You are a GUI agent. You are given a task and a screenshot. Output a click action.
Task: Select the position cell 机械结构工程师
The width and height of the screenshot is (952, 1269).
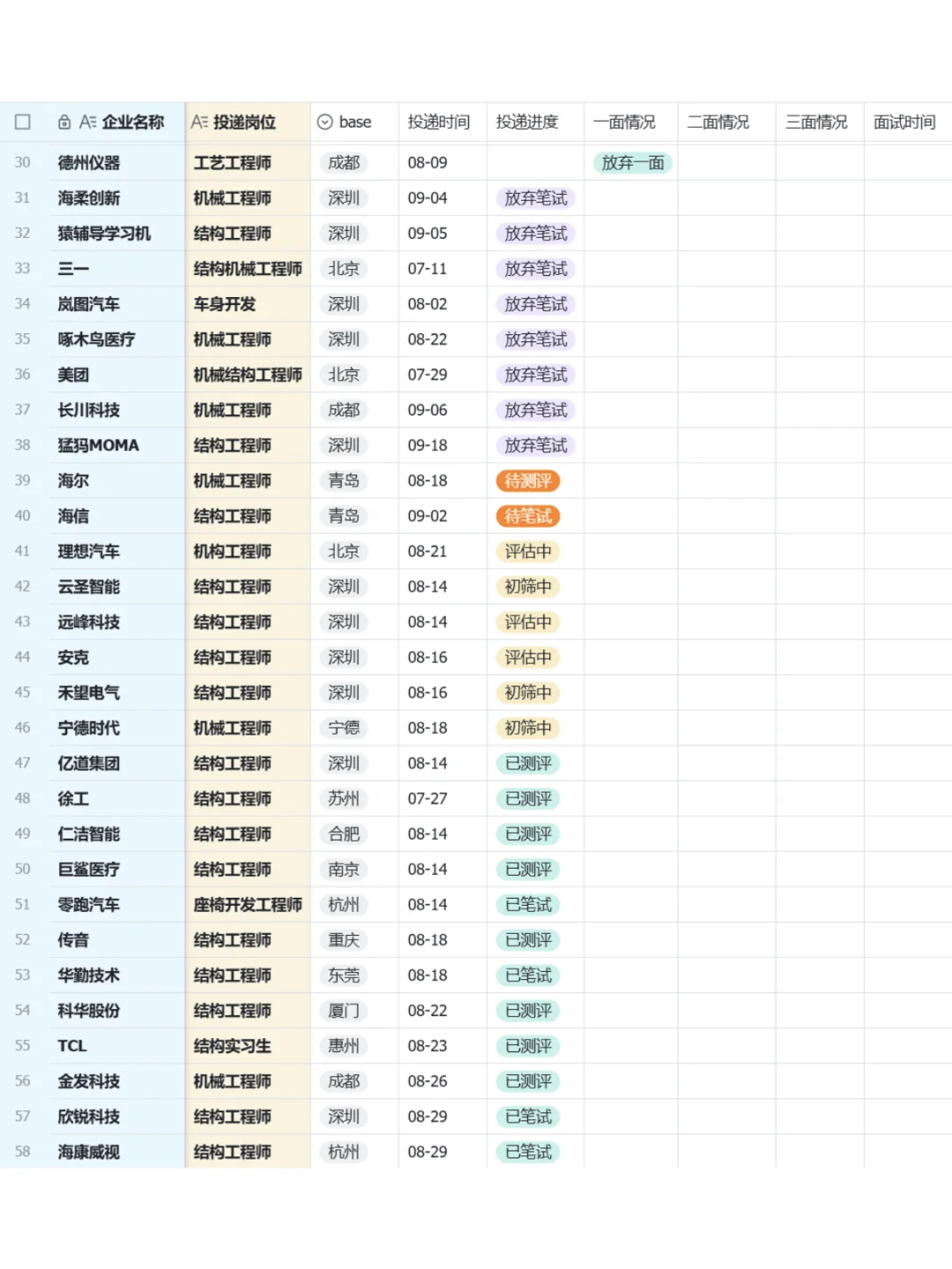tap(248, 375)
